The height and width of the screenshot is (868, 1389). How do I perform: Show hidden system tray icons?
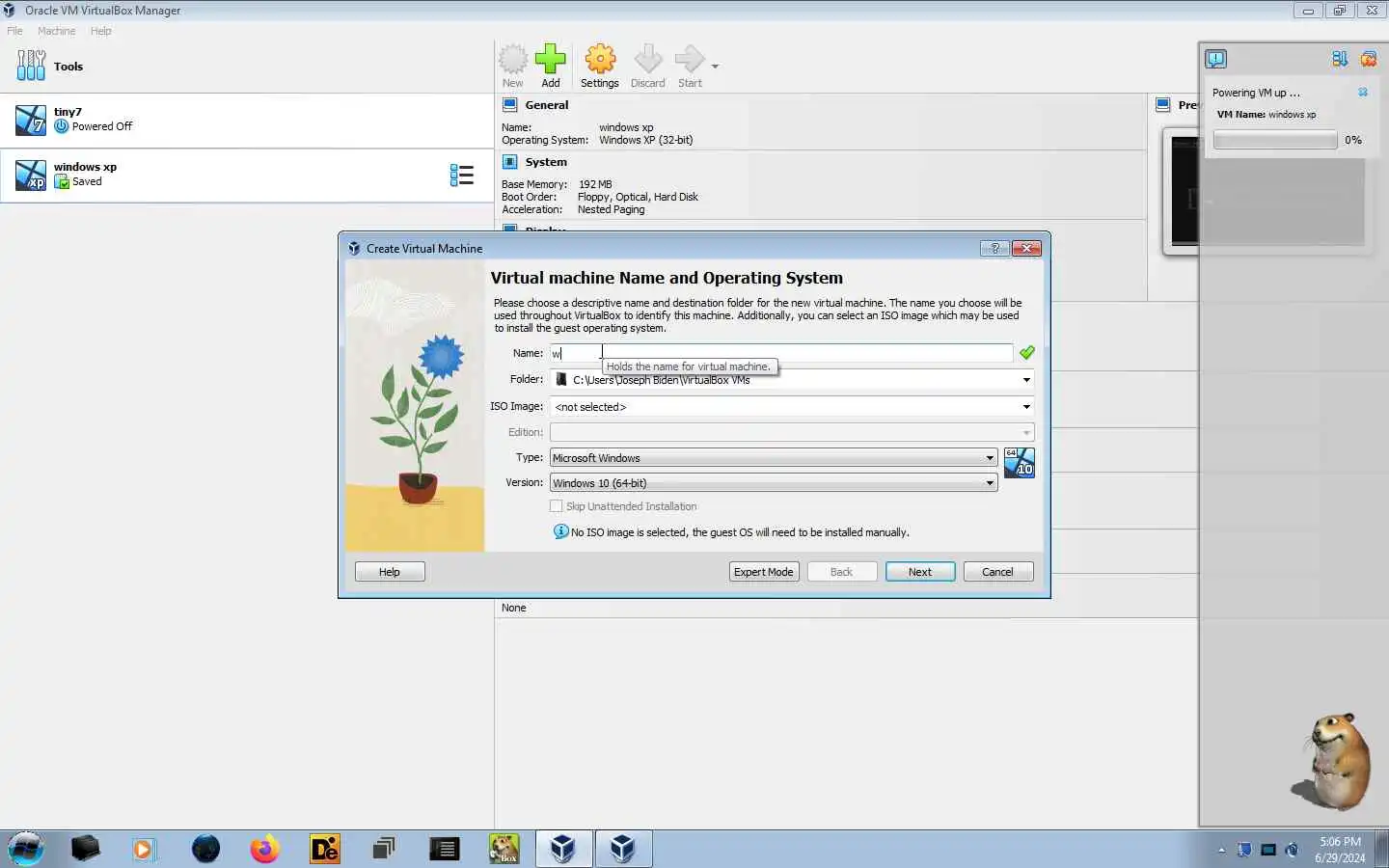tap(1222, 851)
